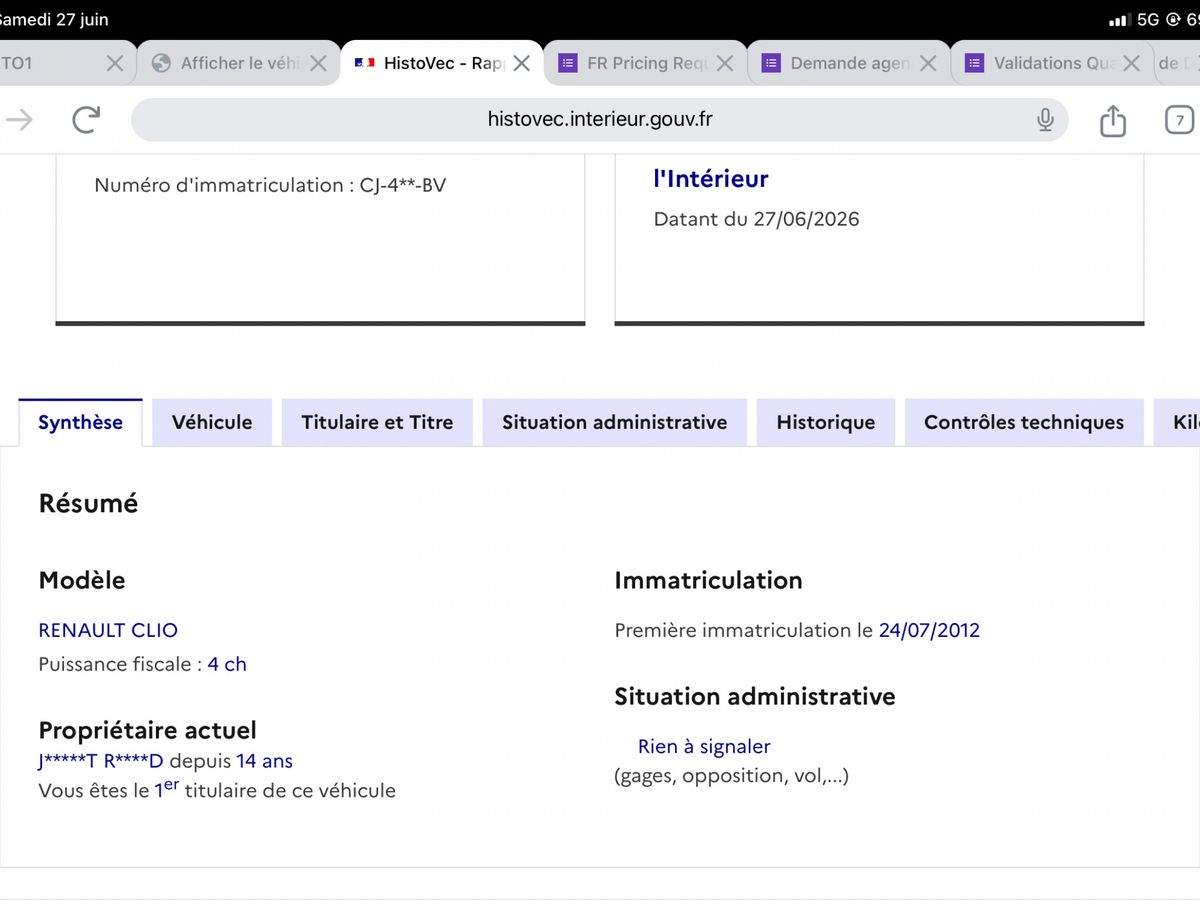Click the Résumé heading
Viewport: 1200px width, 900px height.
click(x=88, y=503)
